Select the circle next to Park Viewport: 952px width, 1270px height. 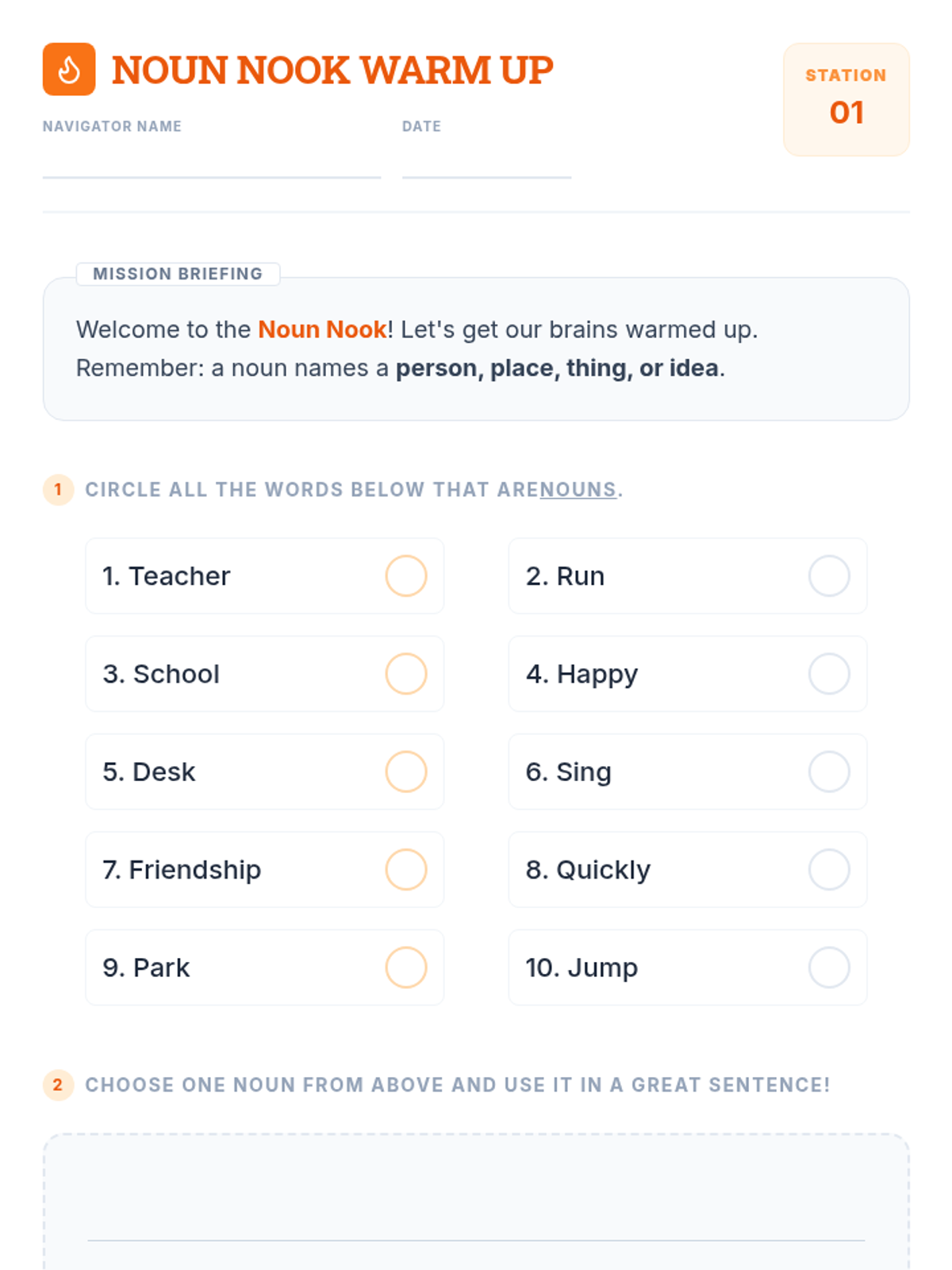point(406,968)
